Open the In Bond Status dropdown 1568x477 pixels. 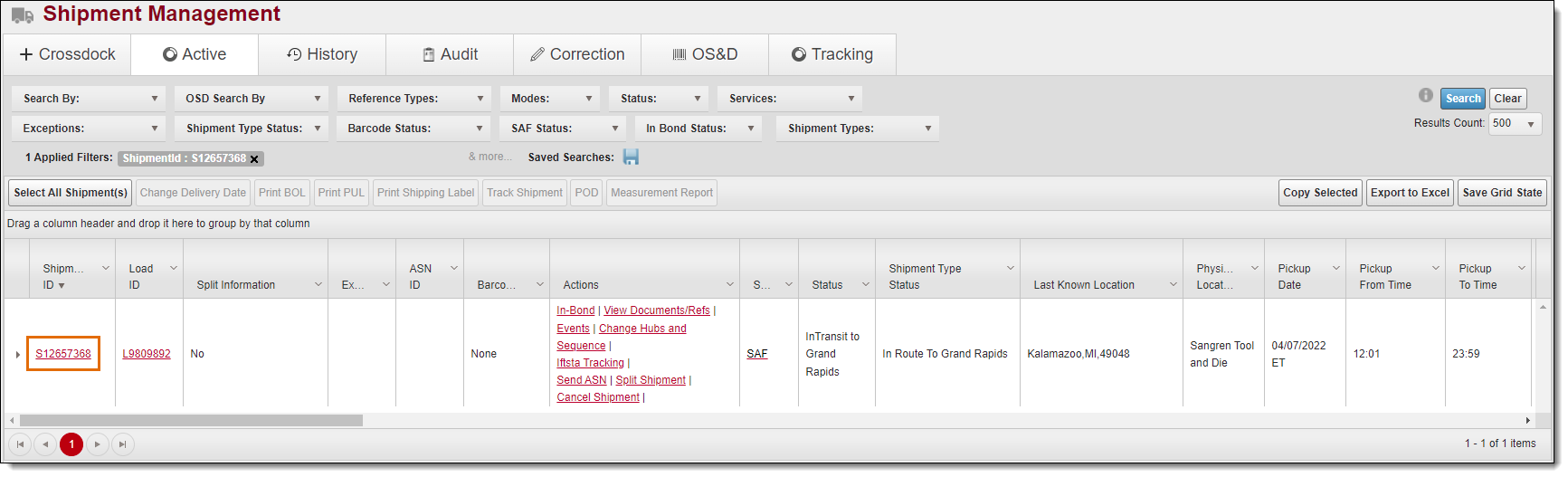click(x=698, y=129)
